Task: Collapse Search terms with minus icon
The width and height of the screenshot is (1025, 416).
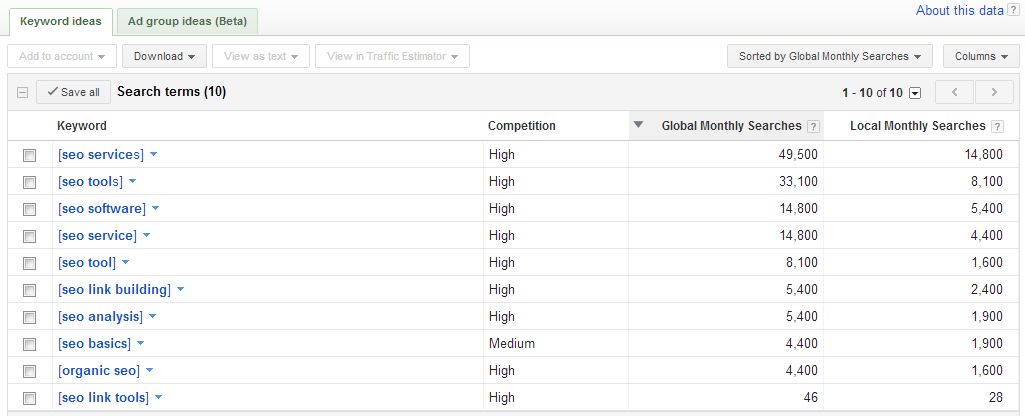Action: tap(22, 93)
